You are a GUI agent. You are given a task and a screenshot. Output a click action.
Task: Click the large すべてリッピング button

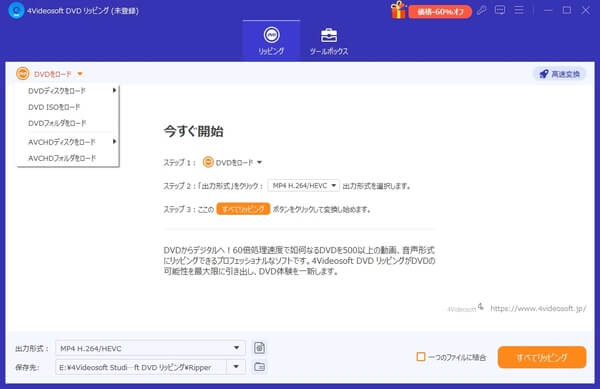coord(542,357)
